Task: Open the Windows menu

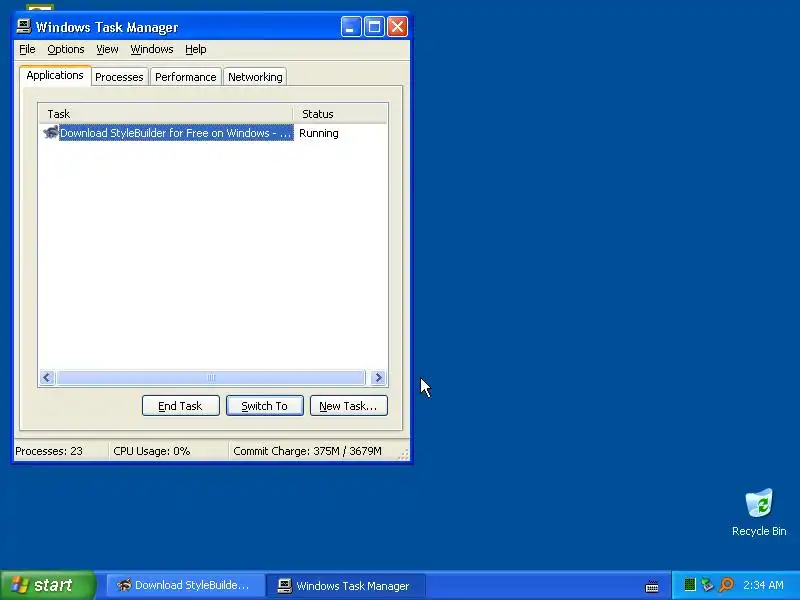Action: [x=152, y=49]
